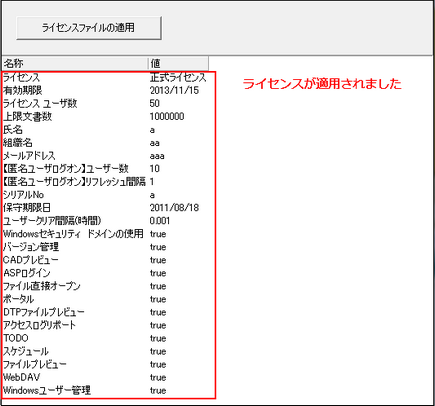Select the 'ASPログイン' row name
Image resolution: width=435 pixels, height=406 pixels.
coord(27,273)
